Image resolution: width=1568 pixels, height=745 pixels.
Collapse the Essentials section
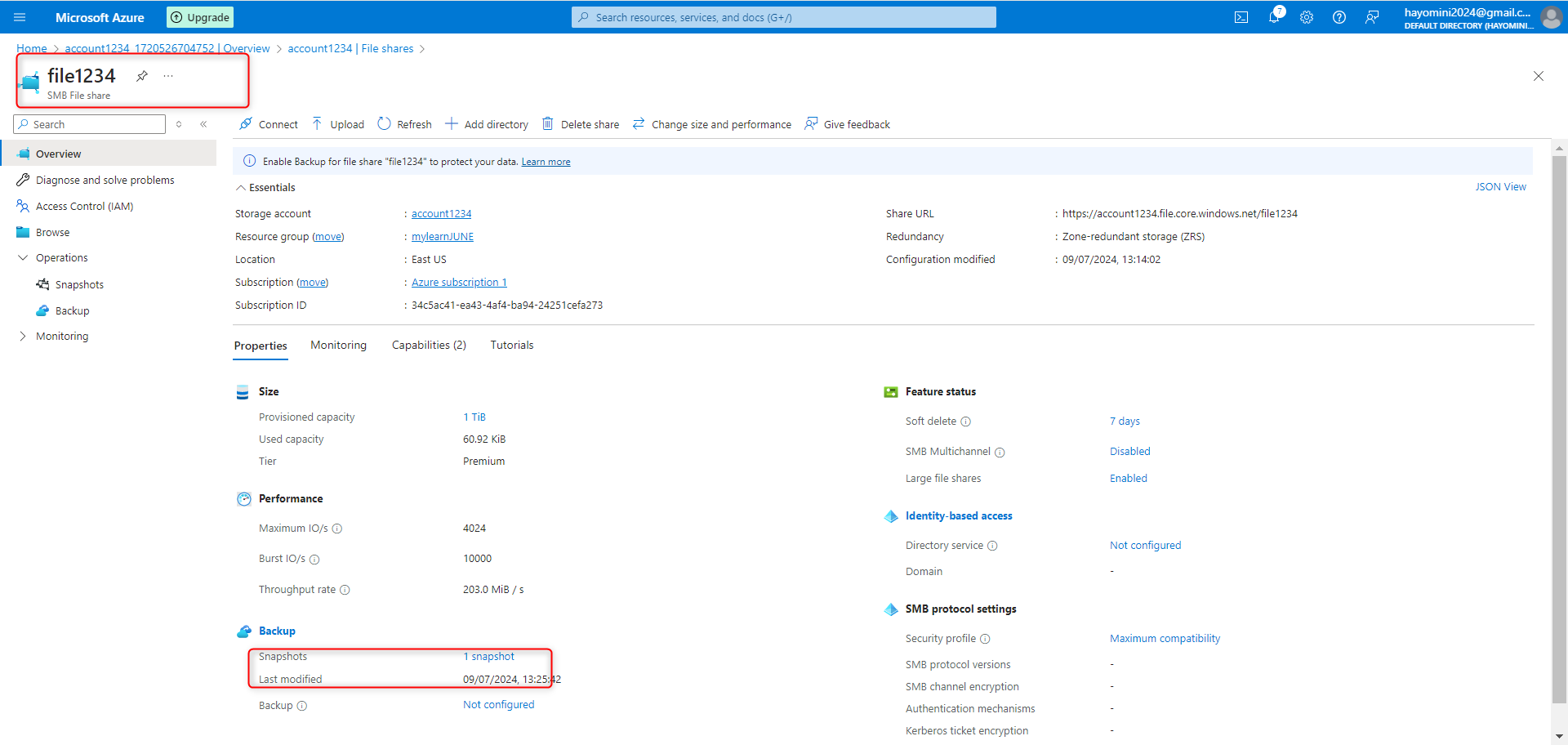pyautogui.click(x=241, y=188)
